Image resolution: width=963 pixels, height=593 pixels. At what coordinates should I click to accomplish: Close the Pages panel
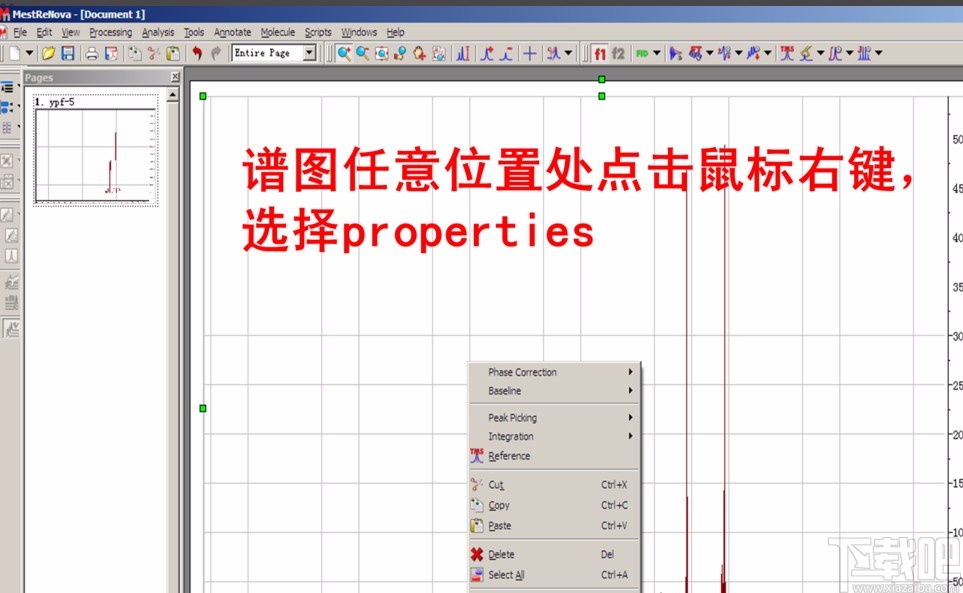(175, 77)
